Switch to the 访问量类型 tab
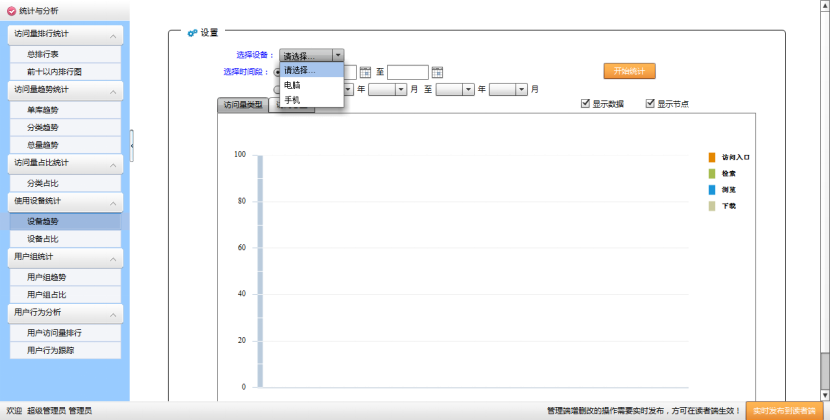The height and width of the screenshot is (420, 831). pyautogui.click(x=242, y=104)
